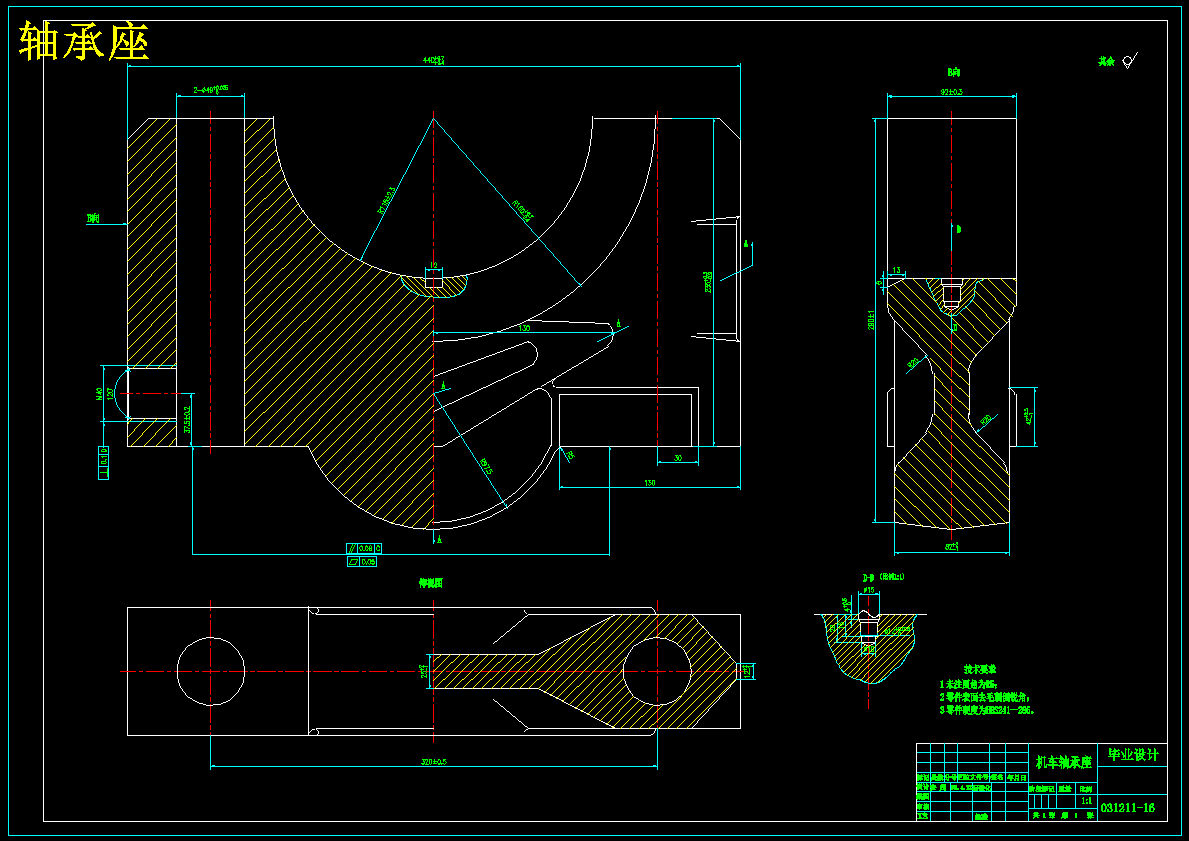Select the surface roughness symbol beside 其余
Image resolution: width=1189 pixels, height=841 pixels.
(x=1130, y=61)
